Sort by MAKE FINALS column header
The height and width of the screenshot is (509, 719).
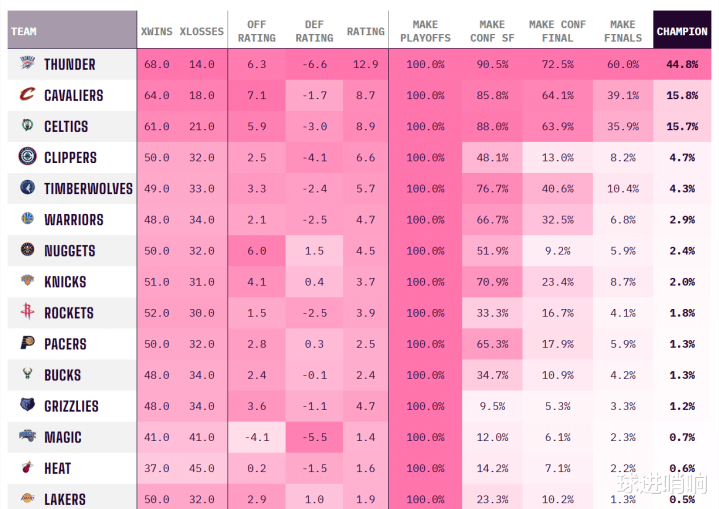623,31
